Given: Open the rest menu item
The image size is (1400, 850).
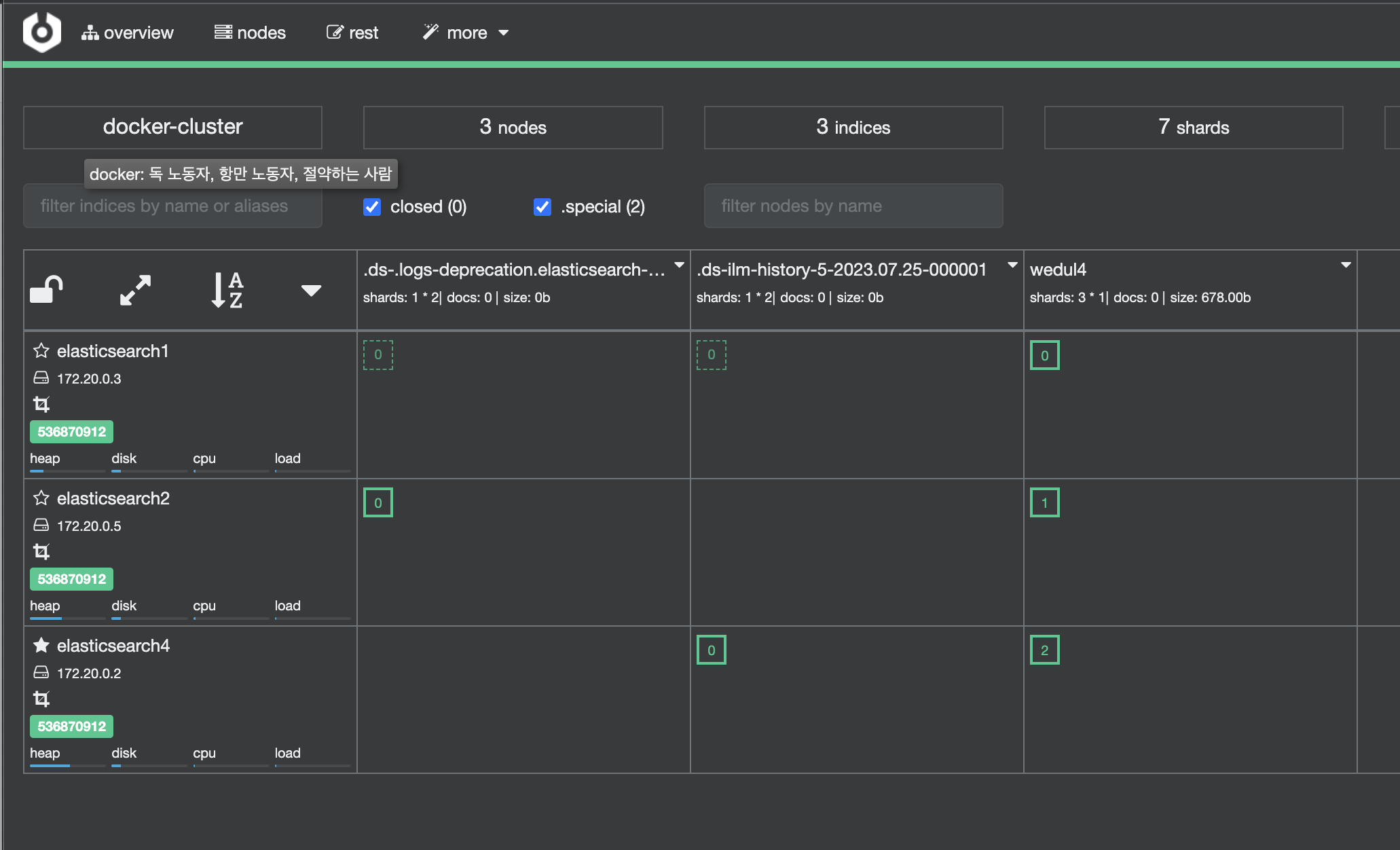Looking at the screenshot, I should pos(352,33).
